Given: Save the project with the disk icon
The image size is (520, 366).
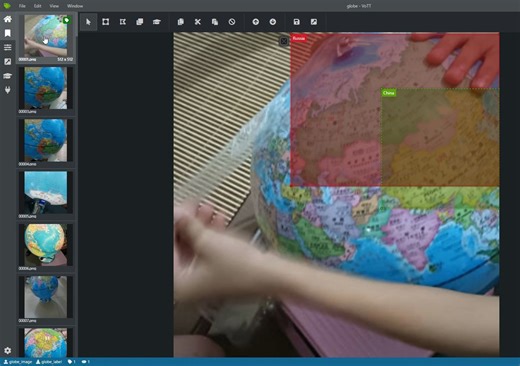Looking at the screenshot, I should pyautogui.click(x=296, y=22).
